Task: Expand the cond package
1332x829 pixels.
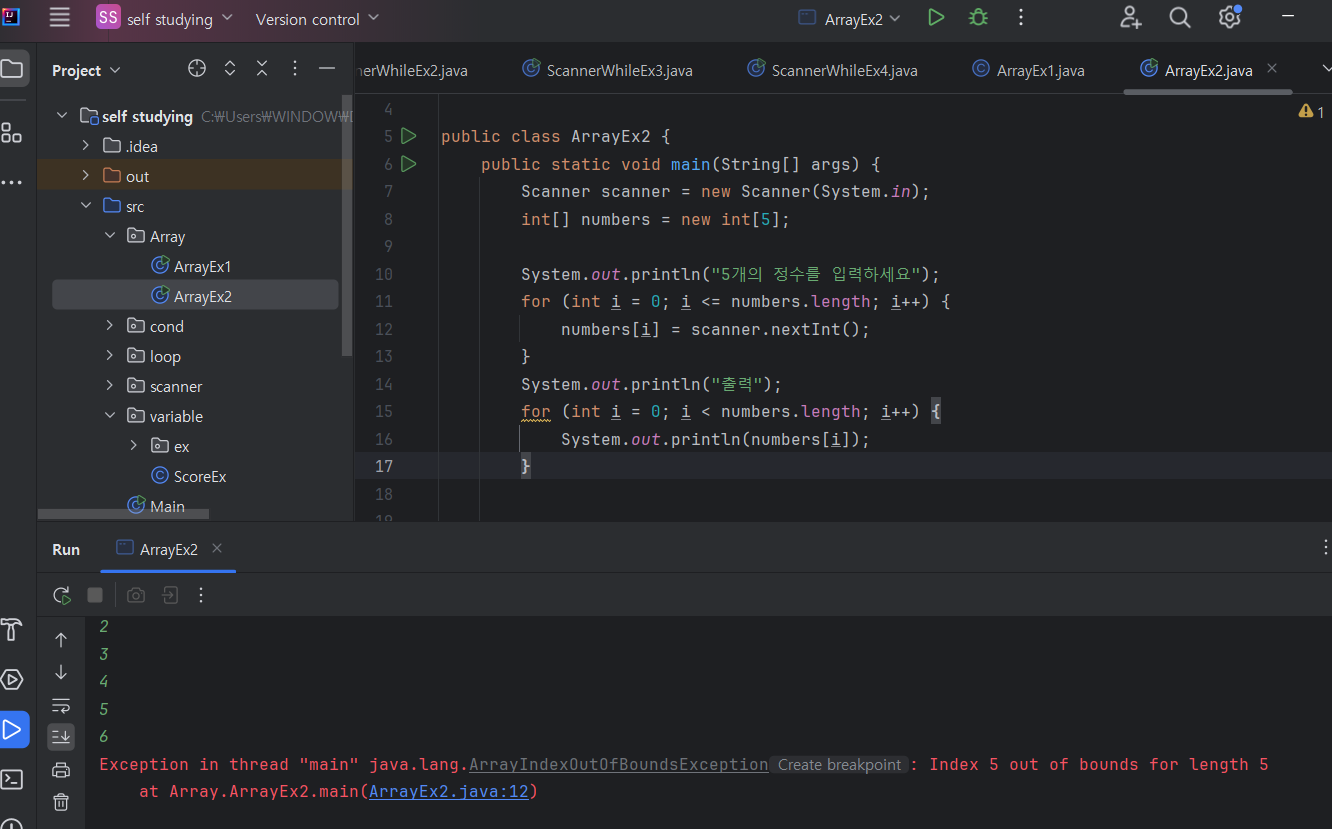Action: coord(110,326)
